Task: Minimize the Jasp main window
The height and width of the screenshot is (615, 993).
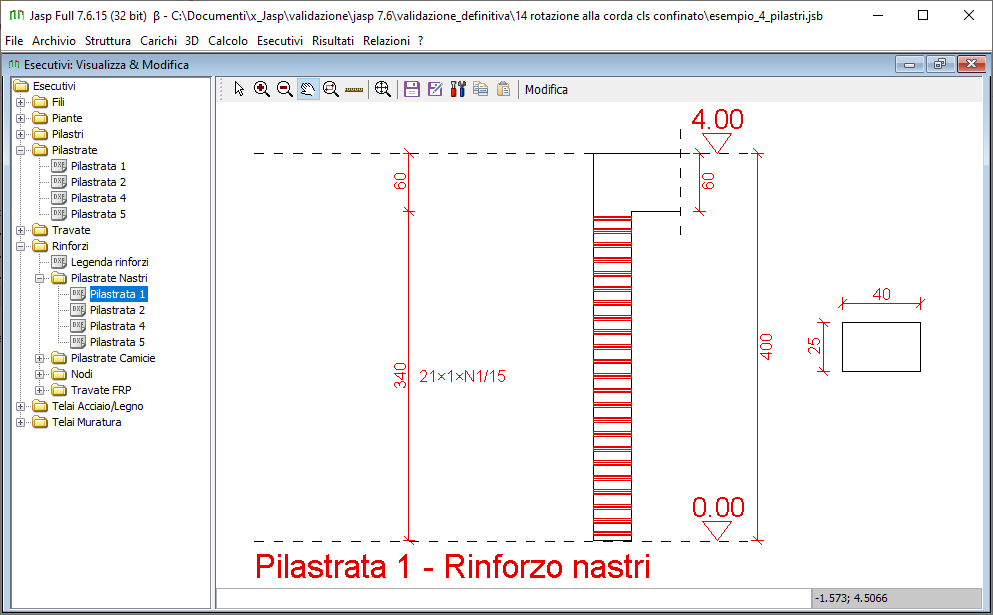Action: (878, 15)
